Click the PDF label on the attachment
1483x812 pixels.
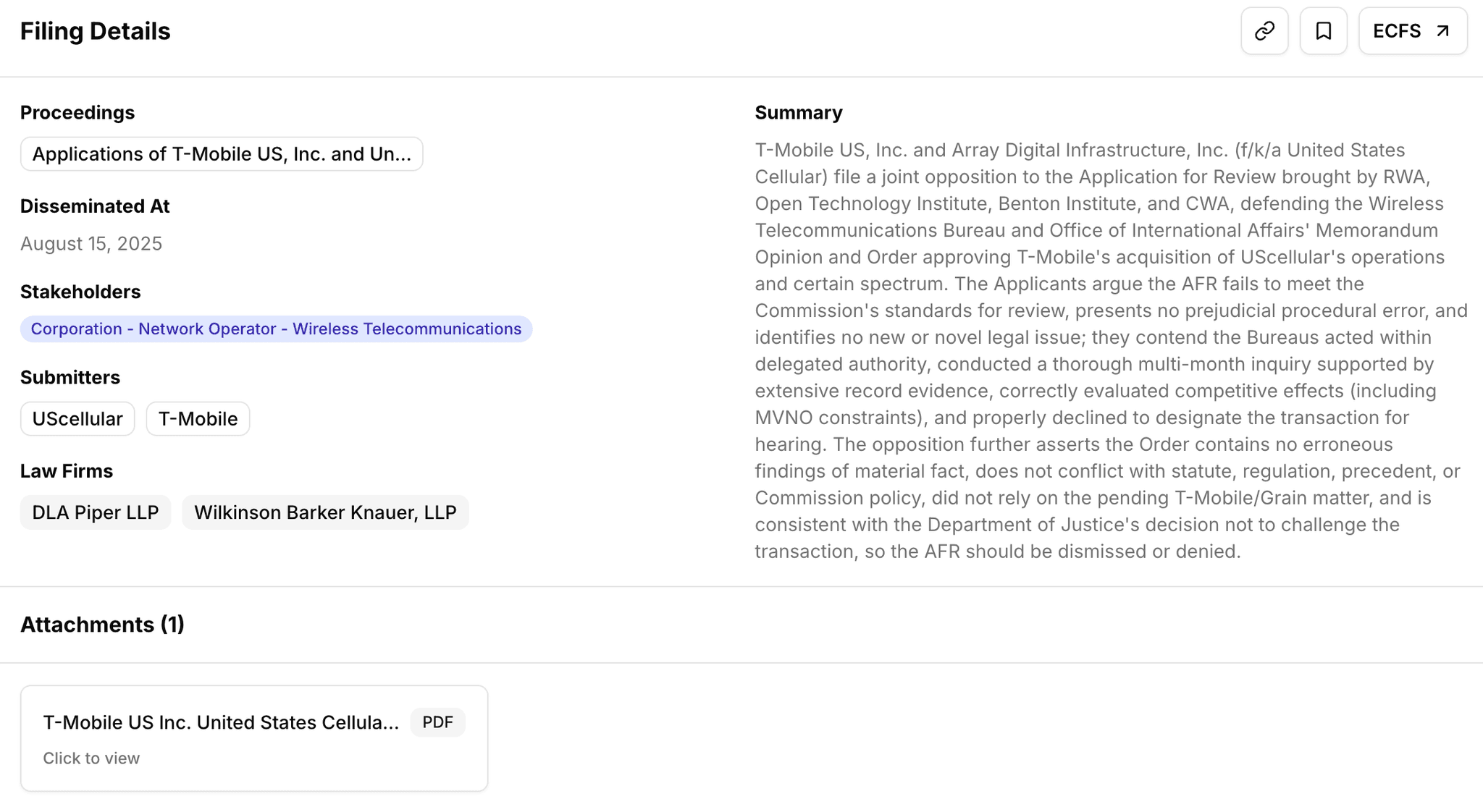point(437,722)
